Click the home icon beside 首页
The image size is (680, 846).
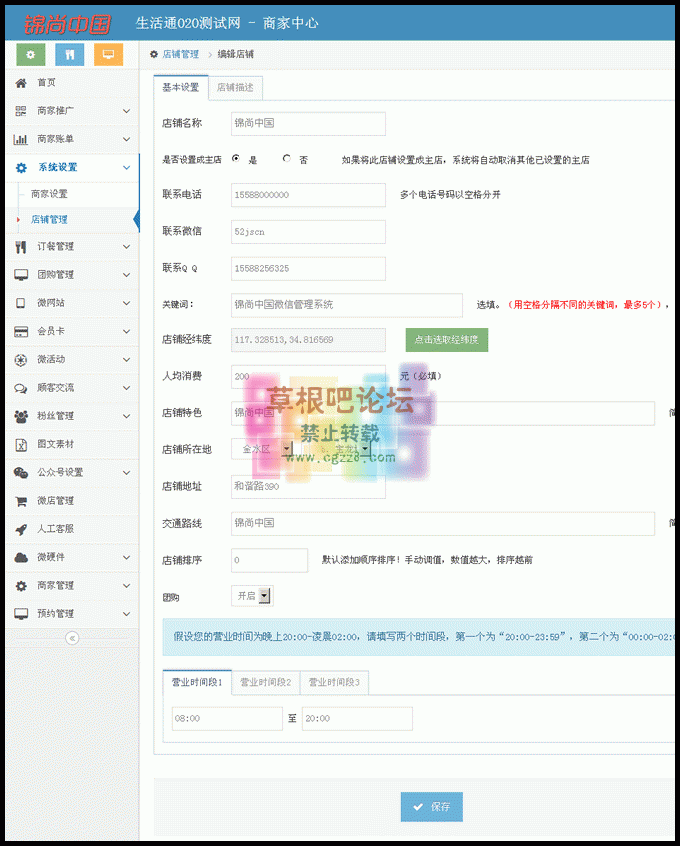[x=21, y=83]
